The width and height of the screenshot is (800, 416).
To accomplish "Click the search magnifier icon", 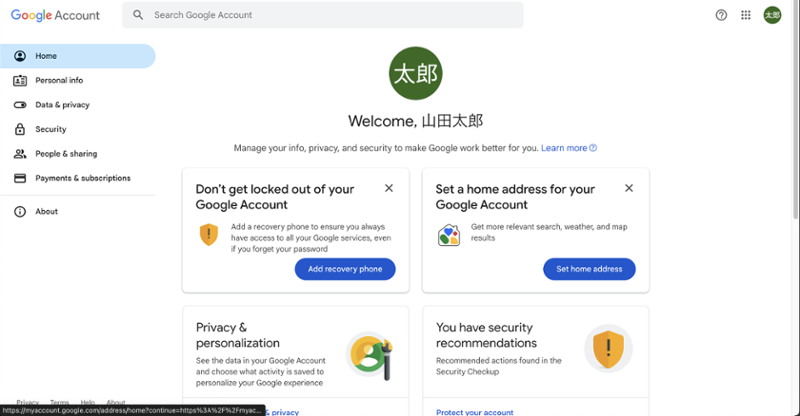I will 138,15.
